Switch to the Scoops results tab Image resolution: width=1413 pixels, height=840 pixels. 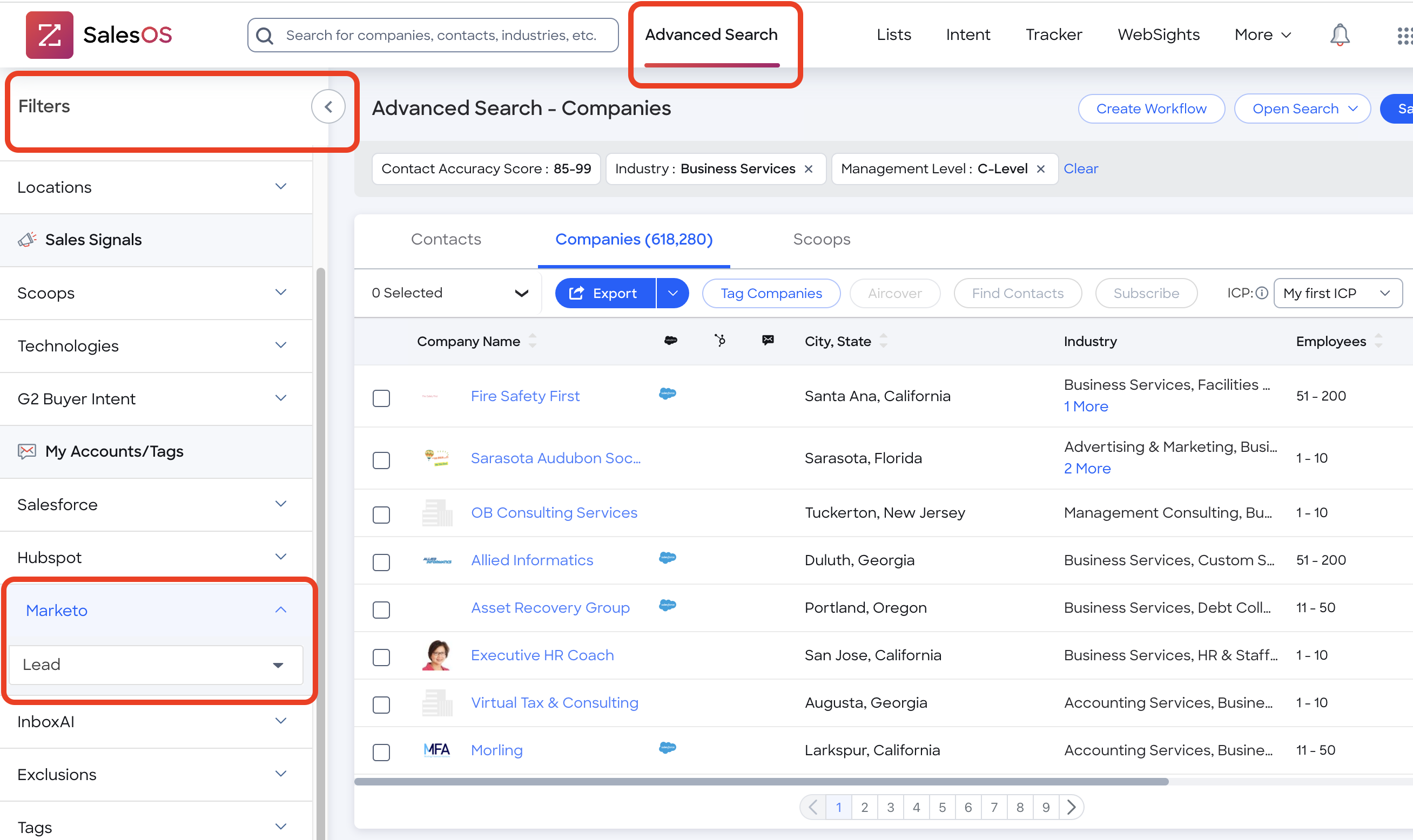[x=821, y=240]
